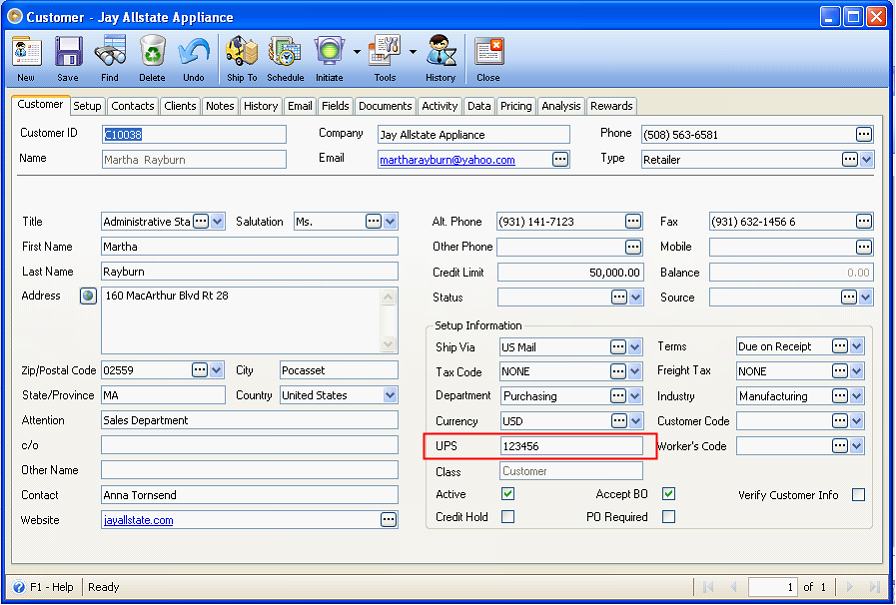896x605 pixels.
Task: Expand the Country dropdown
Action: pyautogui.click(x=390, y=395)
